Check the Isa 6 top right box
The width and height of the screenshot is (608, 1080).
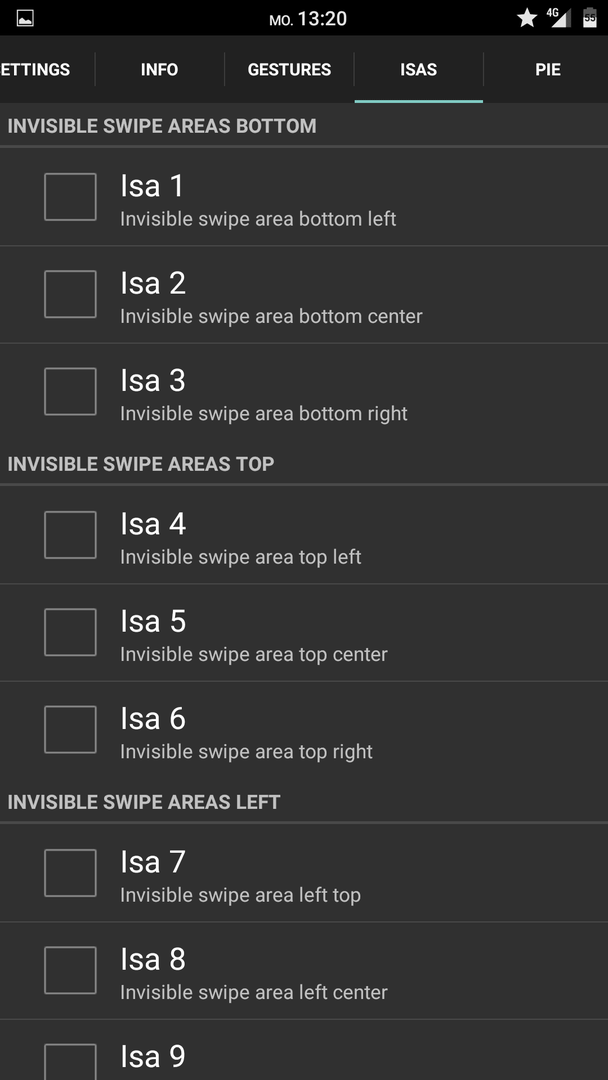pos(70,729)
